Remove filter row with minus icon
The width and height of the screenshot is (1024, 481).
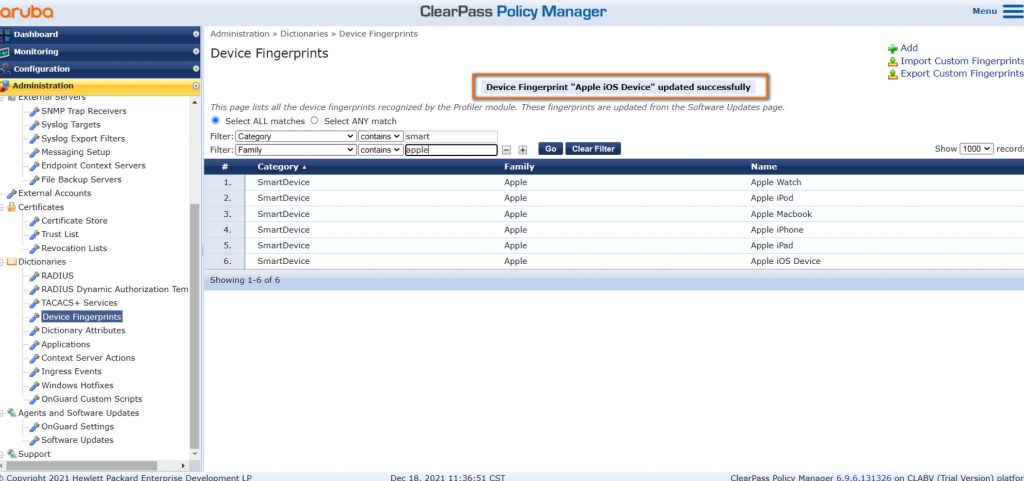506,150
